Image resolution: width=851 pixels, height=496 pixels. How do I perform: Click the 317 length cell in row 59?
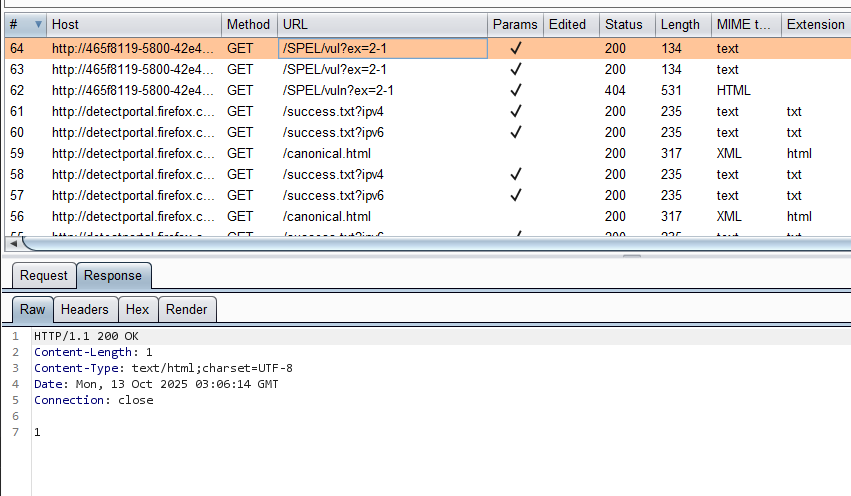(x=671, y=154)
